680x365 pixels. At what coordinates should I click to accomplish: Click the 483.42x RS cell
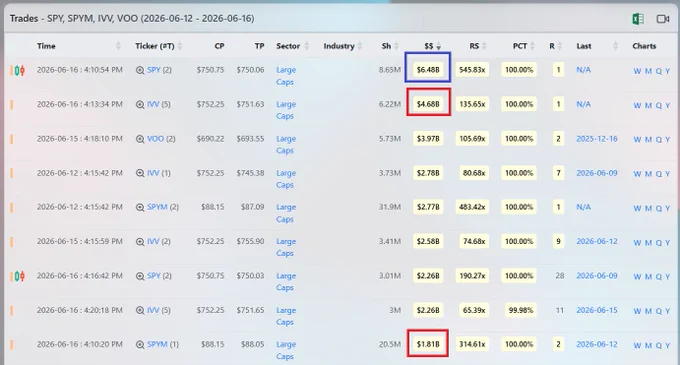pos(472,207)
